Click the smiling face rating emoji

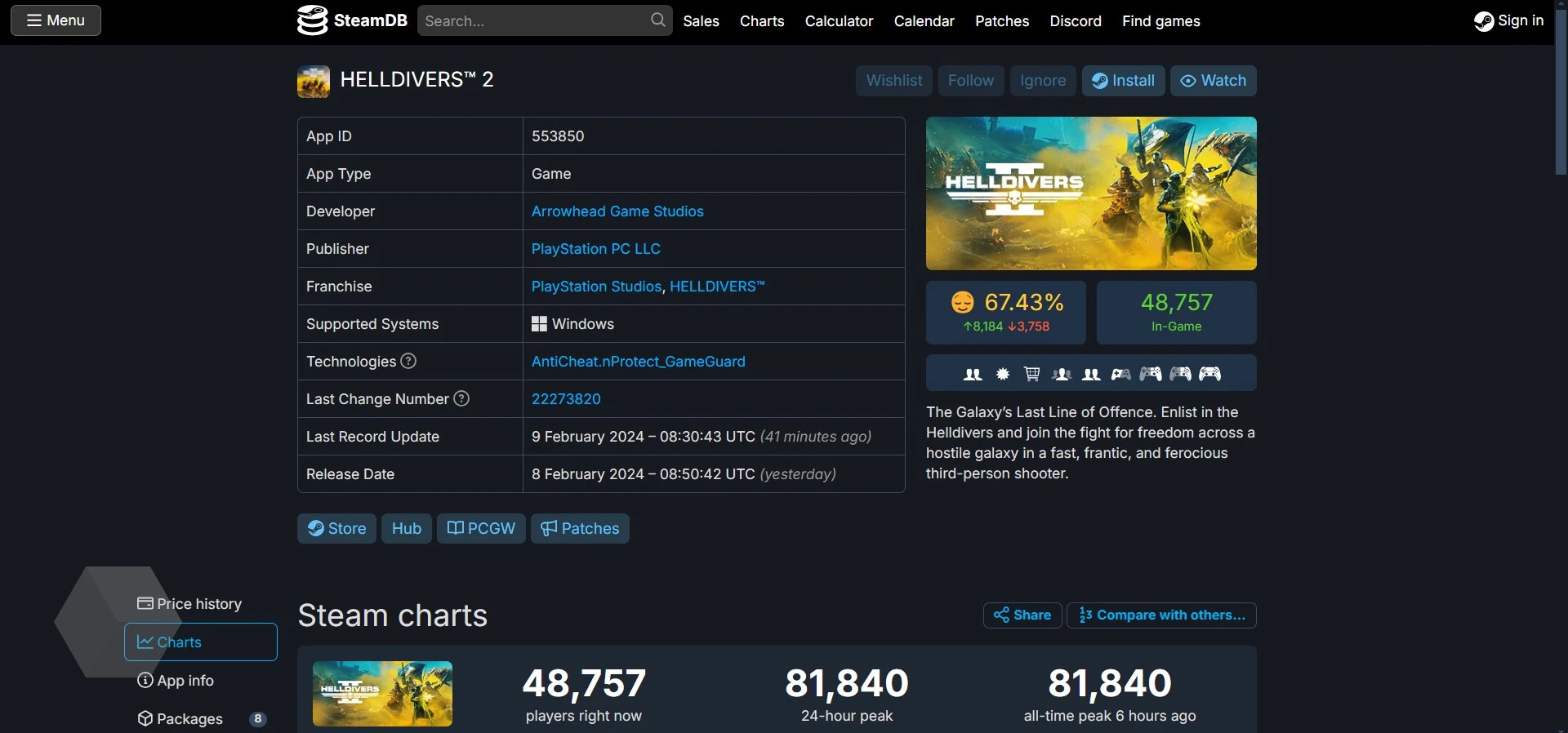pos(963,303)
